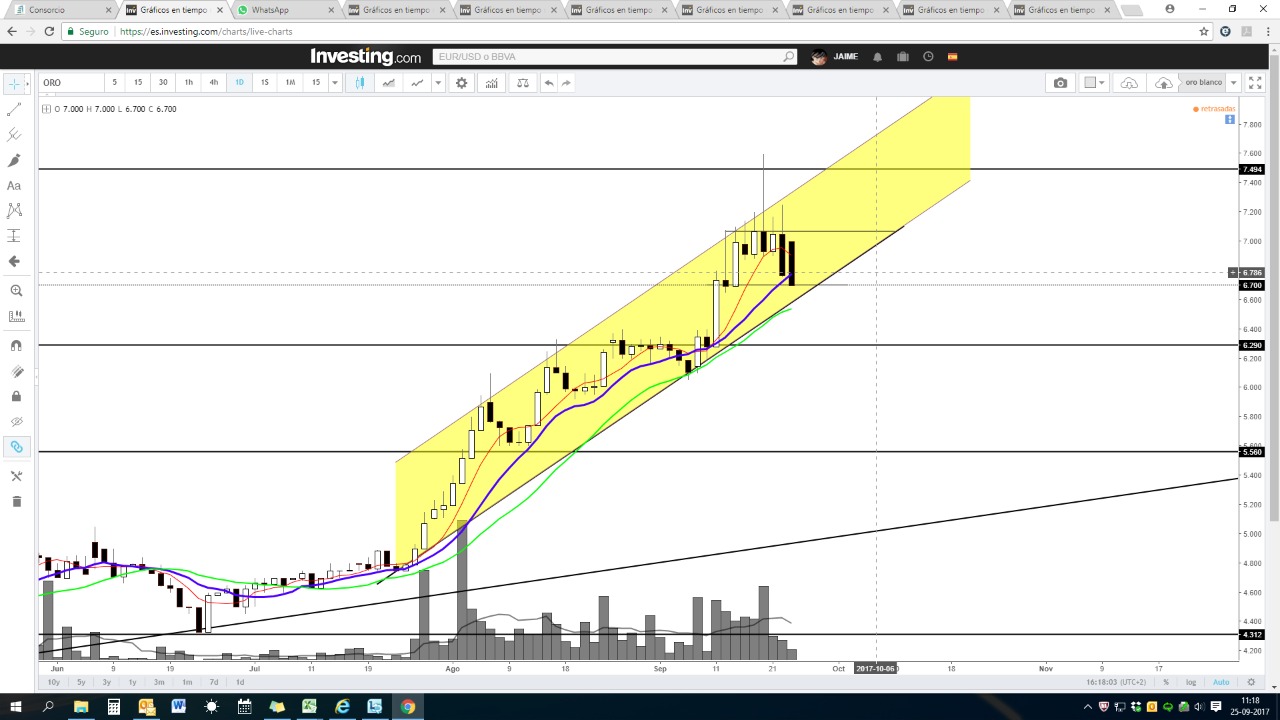Toggle the percent scale button
The image size is (1280, 720).
point(1165,682)
